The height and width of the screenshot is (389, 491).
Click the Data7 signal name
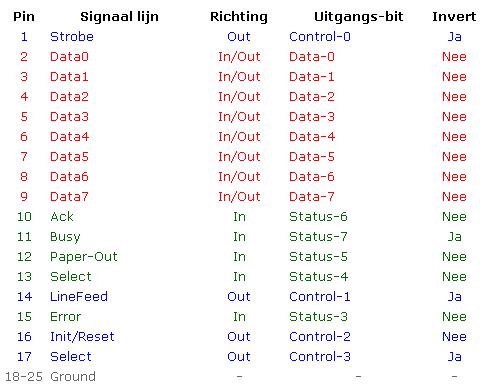[69, 197]
